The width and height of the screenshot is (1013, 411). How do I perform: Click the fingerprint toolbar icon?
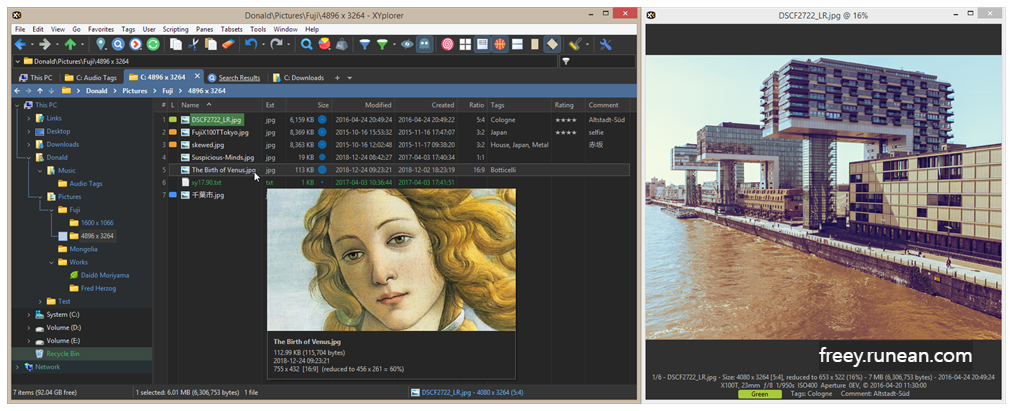coord(447,45)
